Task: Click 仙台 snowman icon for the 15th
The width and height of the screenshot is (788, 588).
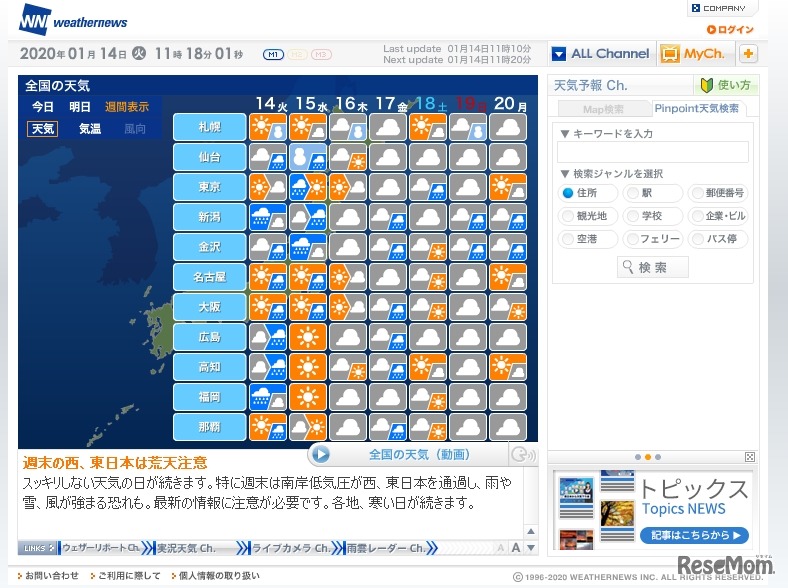Action: tap(308, 157)
